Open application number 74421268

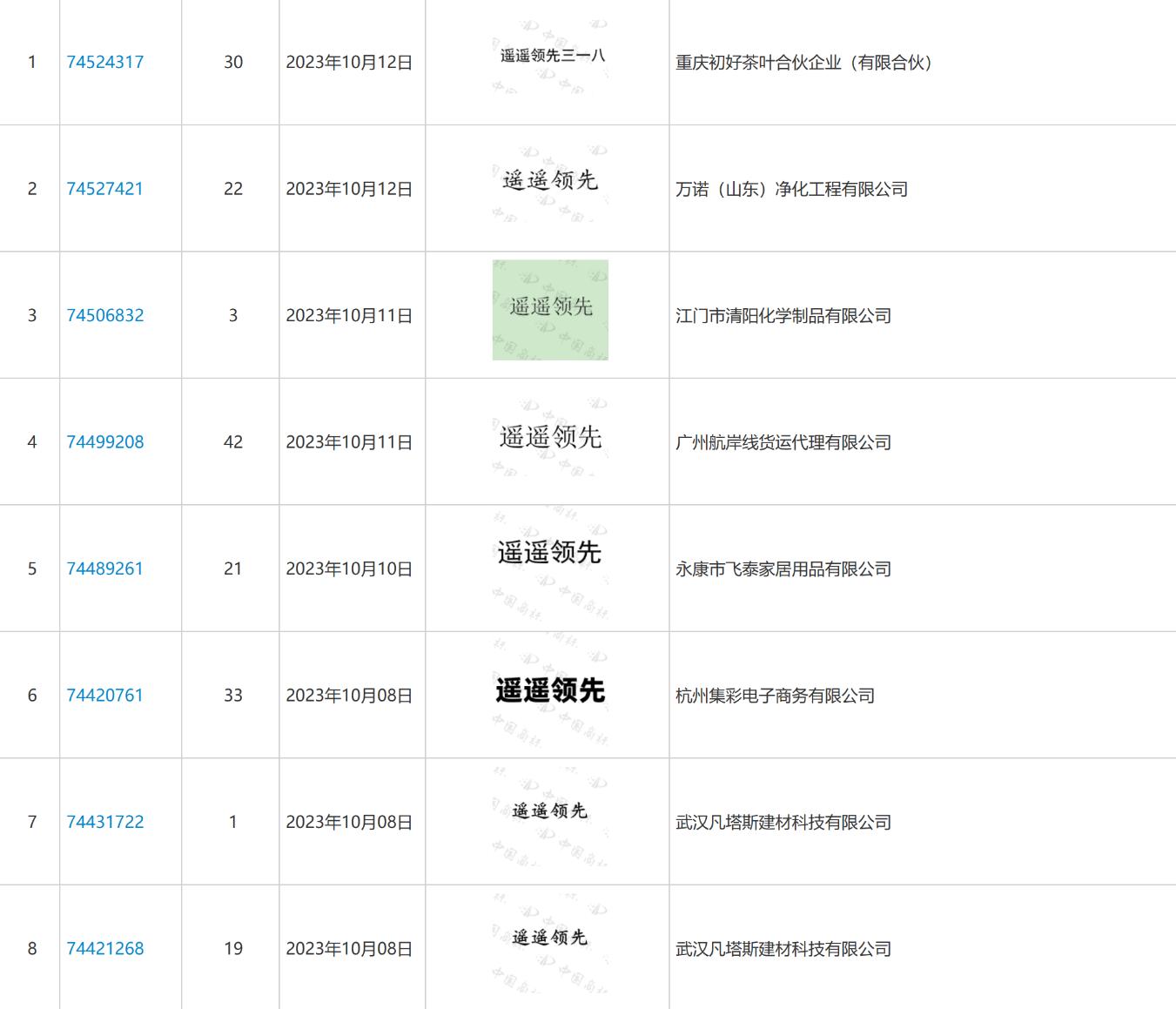(x=105, y=948)
